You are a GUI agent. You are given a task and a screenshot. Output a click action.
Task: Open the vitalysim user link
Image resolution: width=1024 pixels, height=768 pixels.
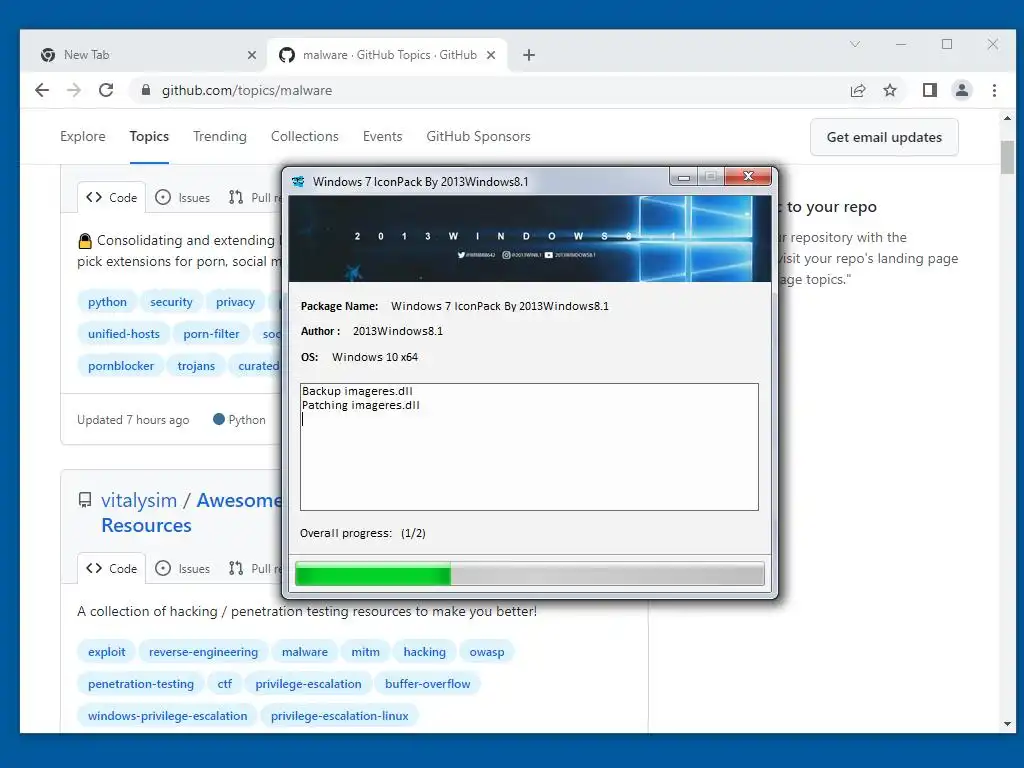[138, 500]
